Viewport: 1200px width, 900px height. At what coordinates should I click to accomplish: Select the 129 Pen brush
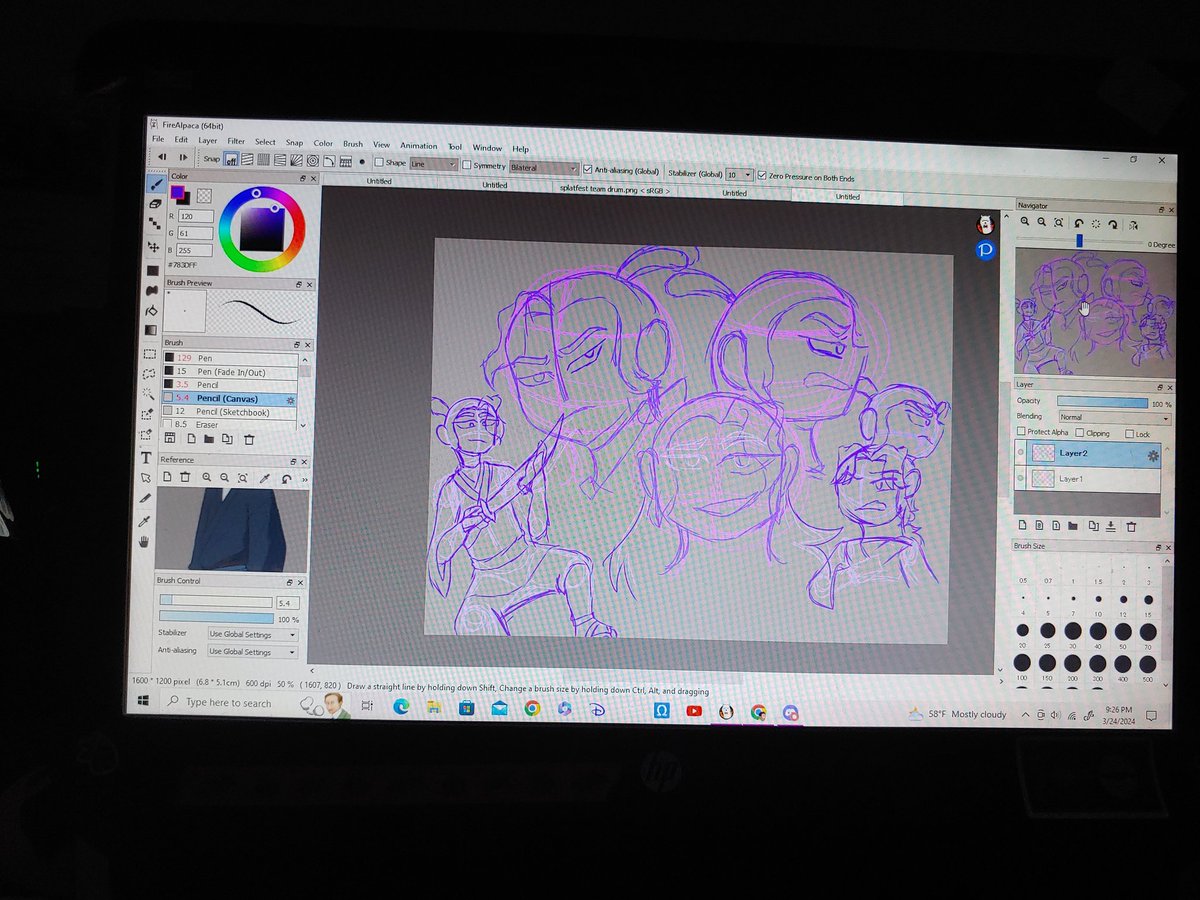tap(232, 357)
